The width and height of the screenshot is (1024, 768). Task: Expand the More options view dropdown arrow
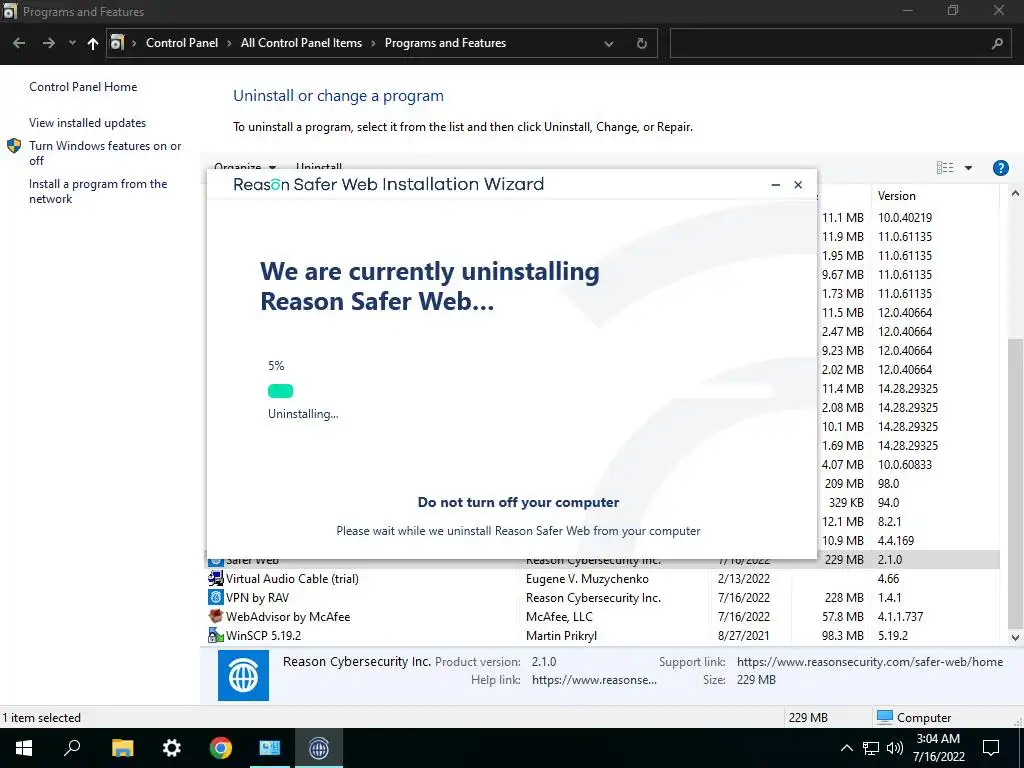(968, 168)
